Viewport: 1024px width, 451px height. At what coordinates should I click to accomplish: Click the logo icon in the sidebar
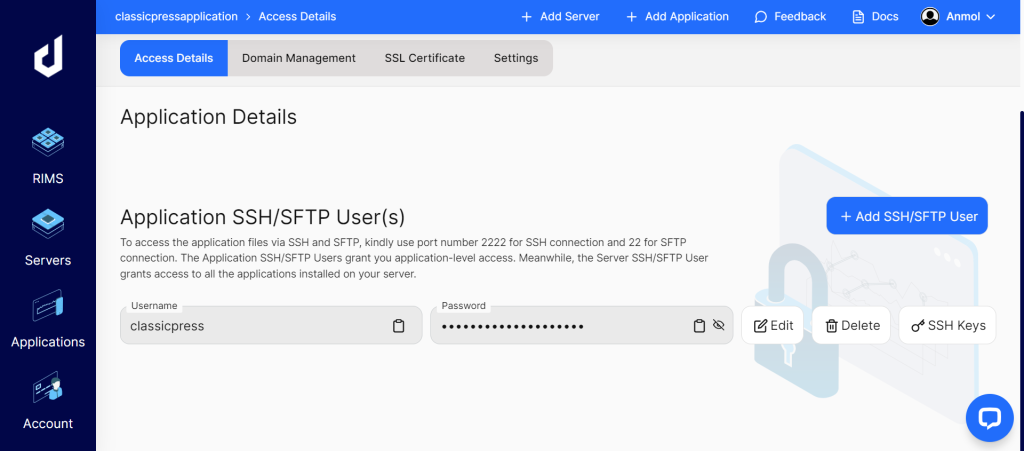pyautogui.click(x=48, y=59)
